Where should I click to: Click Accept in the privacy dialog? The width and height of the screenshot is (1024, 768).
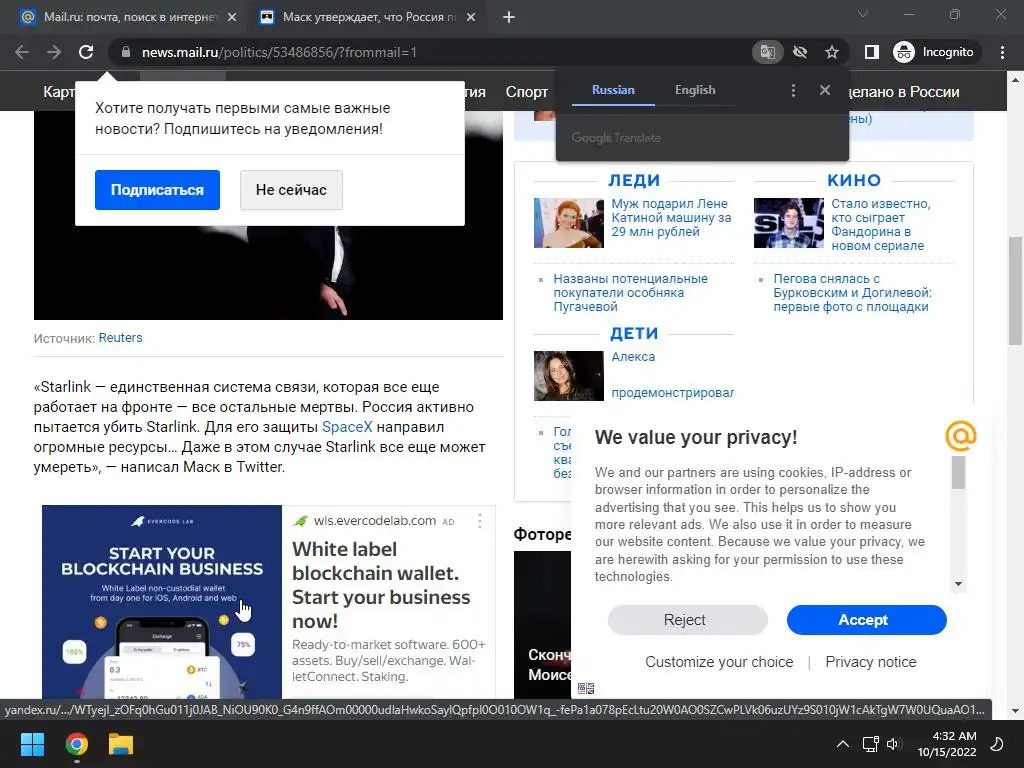(x=867, y=620)
